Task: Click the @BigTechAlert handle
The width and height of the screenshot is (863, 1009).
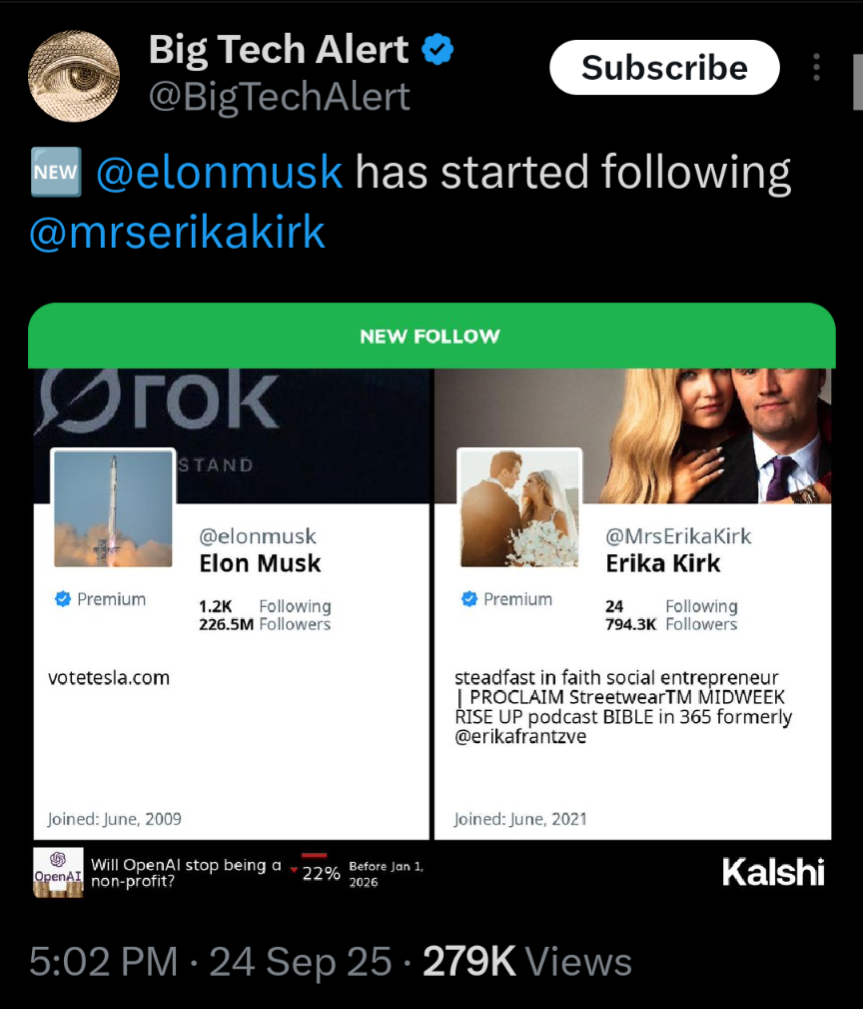Action: pyautogui.click(x=279, y=97)
